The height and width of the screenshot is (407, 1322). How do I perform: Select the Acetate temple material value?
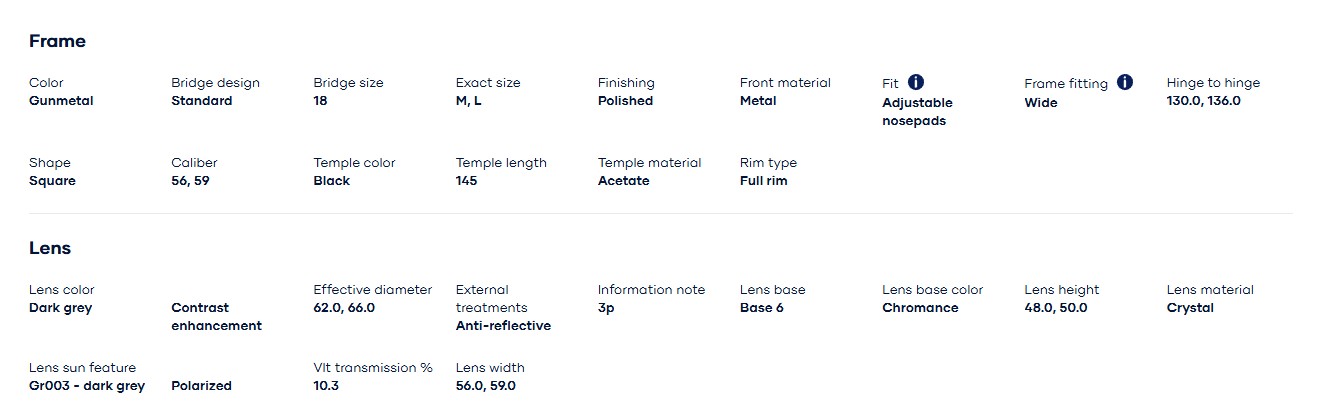(x=623, y=181)
